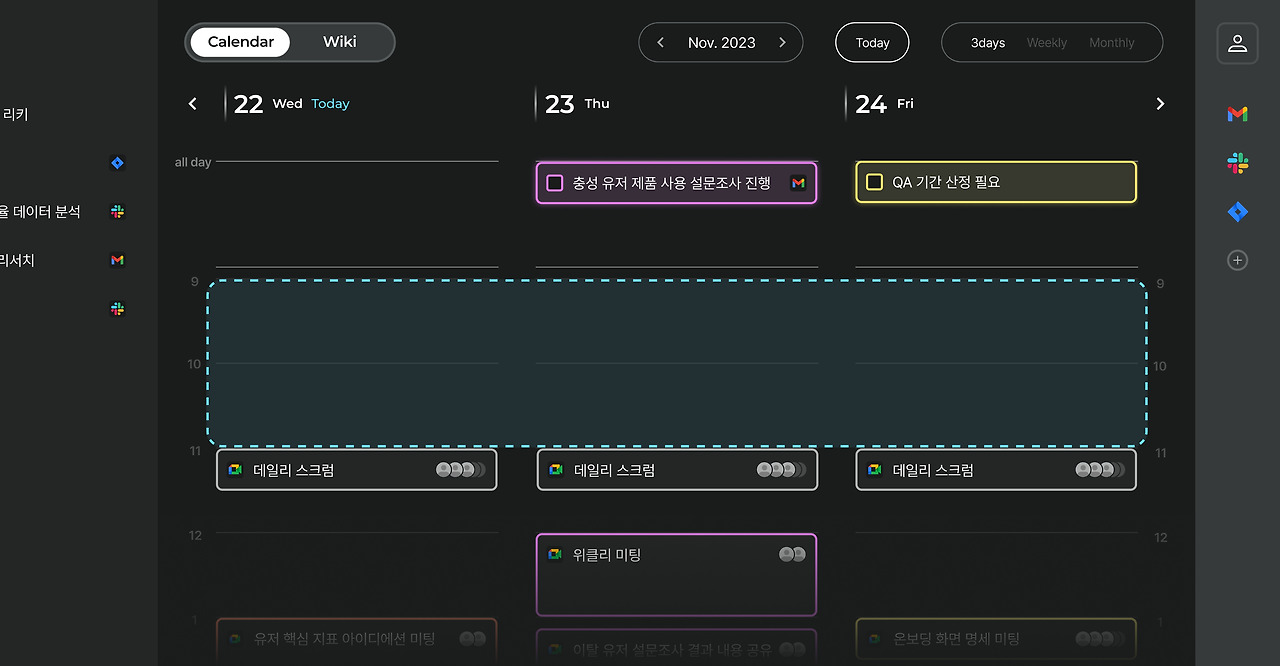Click the Jira icon in left task list
This screenshot has width=1280, height=666.
tap(117, 163)
